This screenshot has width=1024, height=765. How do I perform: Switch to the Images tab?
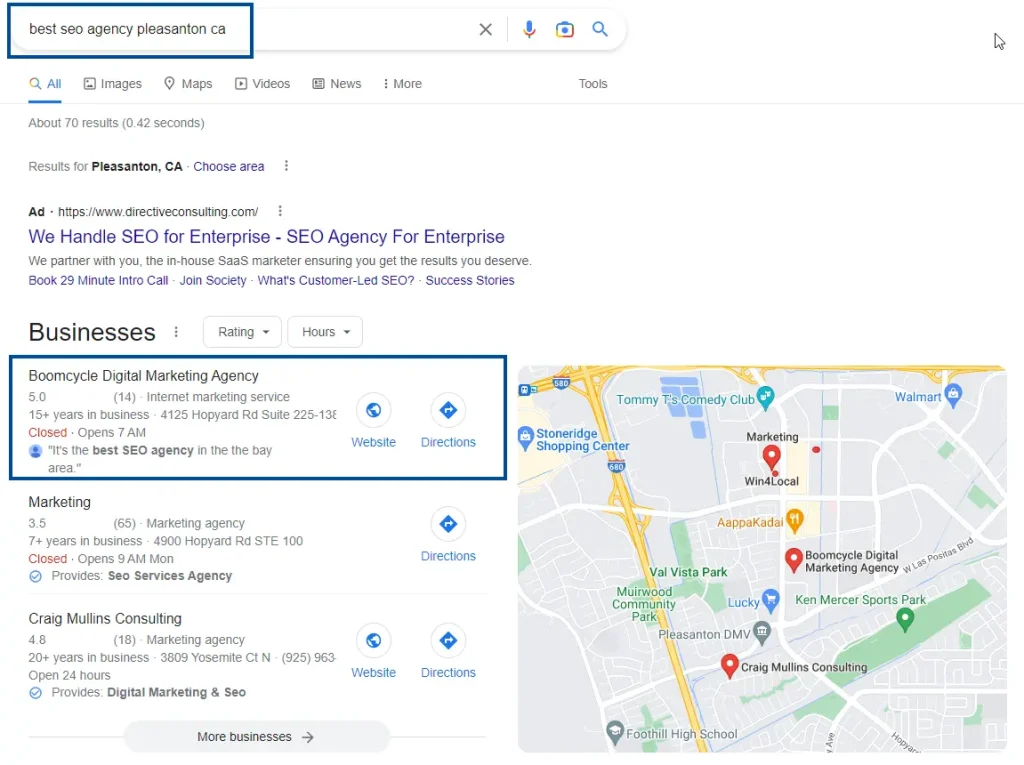coord(112,84)
